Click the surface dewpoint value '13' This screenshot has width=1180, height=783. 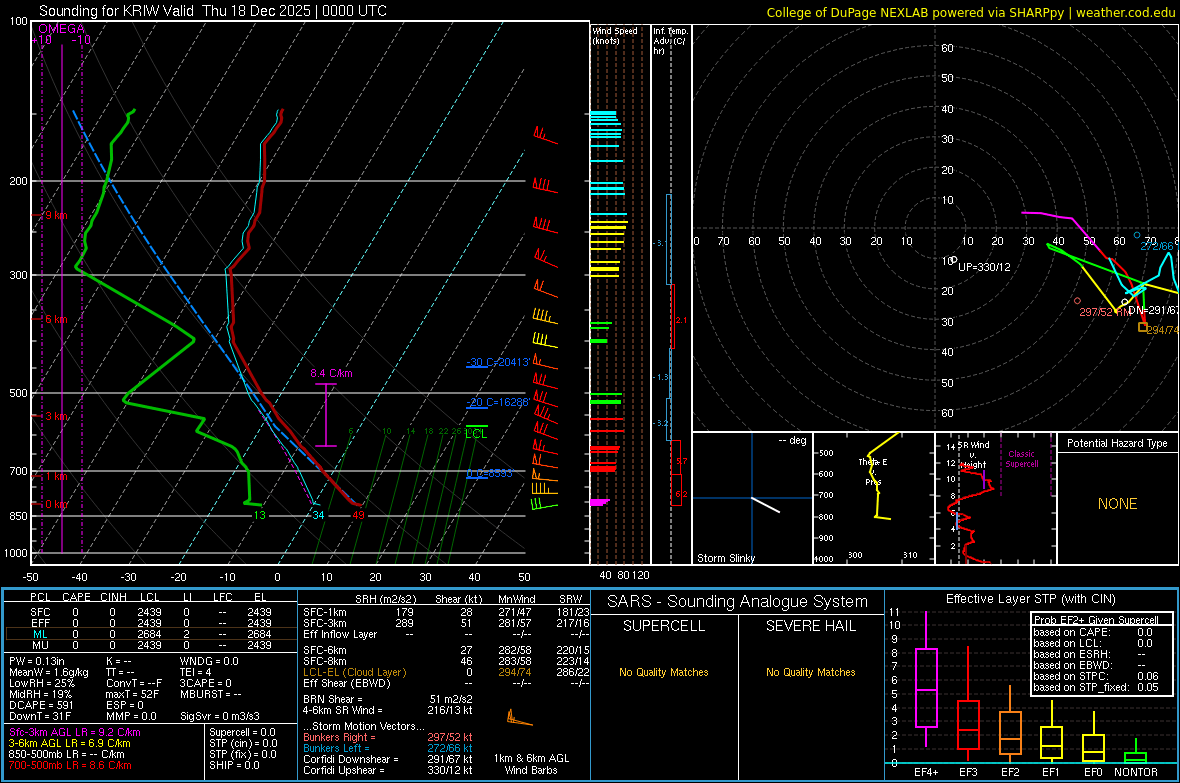coord(260,516)
